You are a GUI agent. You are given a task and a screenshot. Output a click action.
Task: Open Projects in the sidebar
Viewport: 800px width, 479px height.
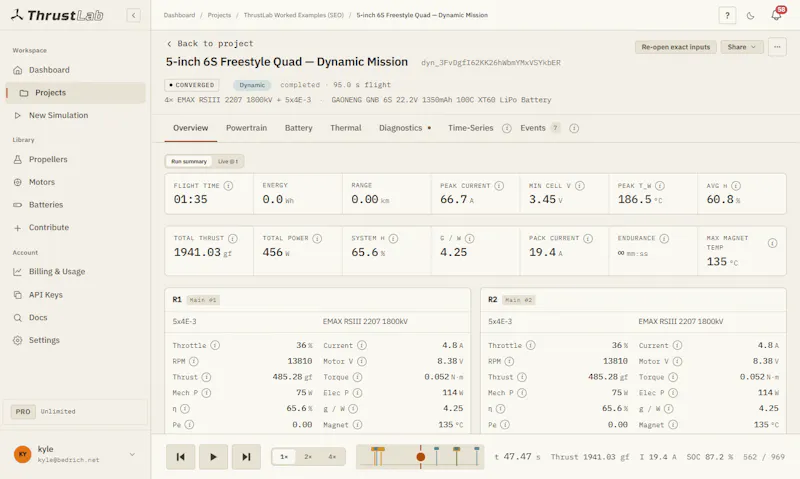click(75, 93)
